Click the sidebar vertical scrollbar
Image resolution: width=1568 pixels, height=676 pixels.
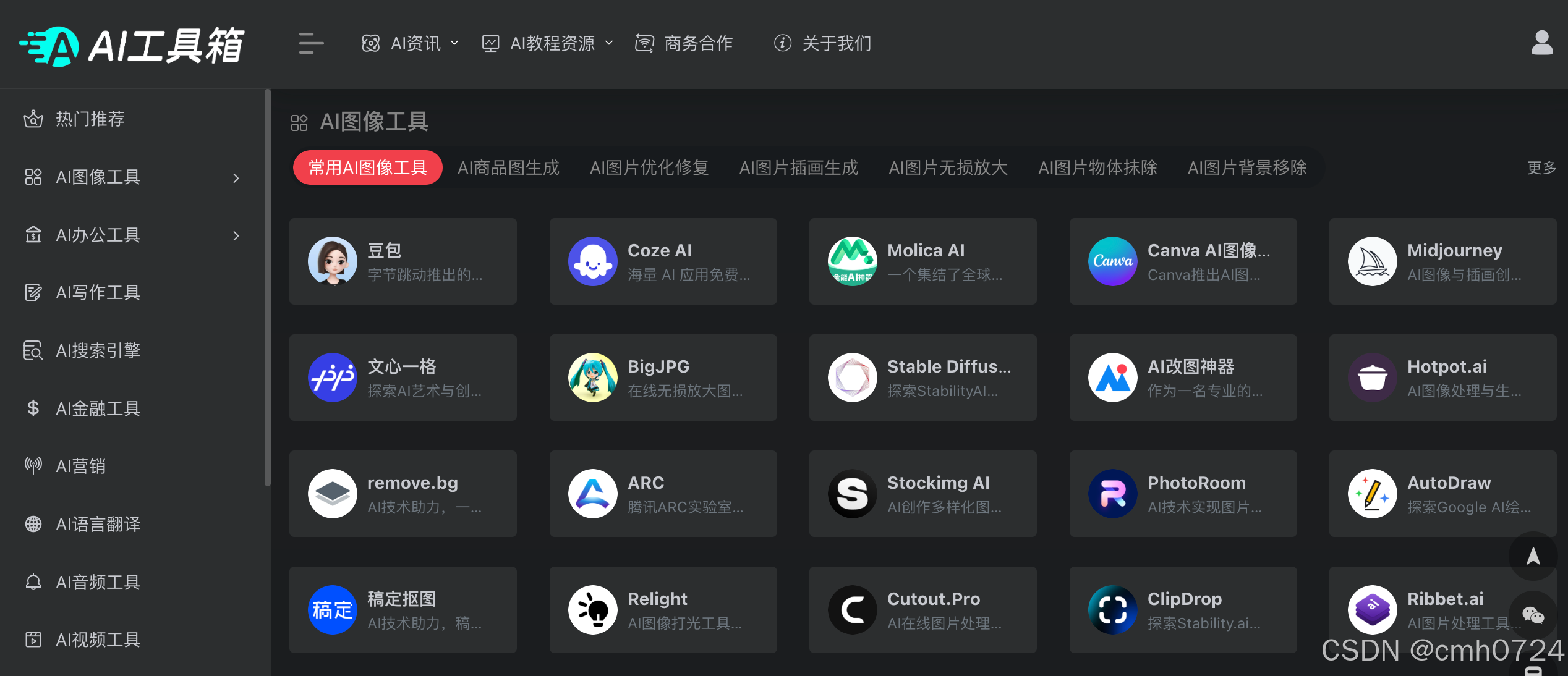pyautogui.click(x=267, y=287)
